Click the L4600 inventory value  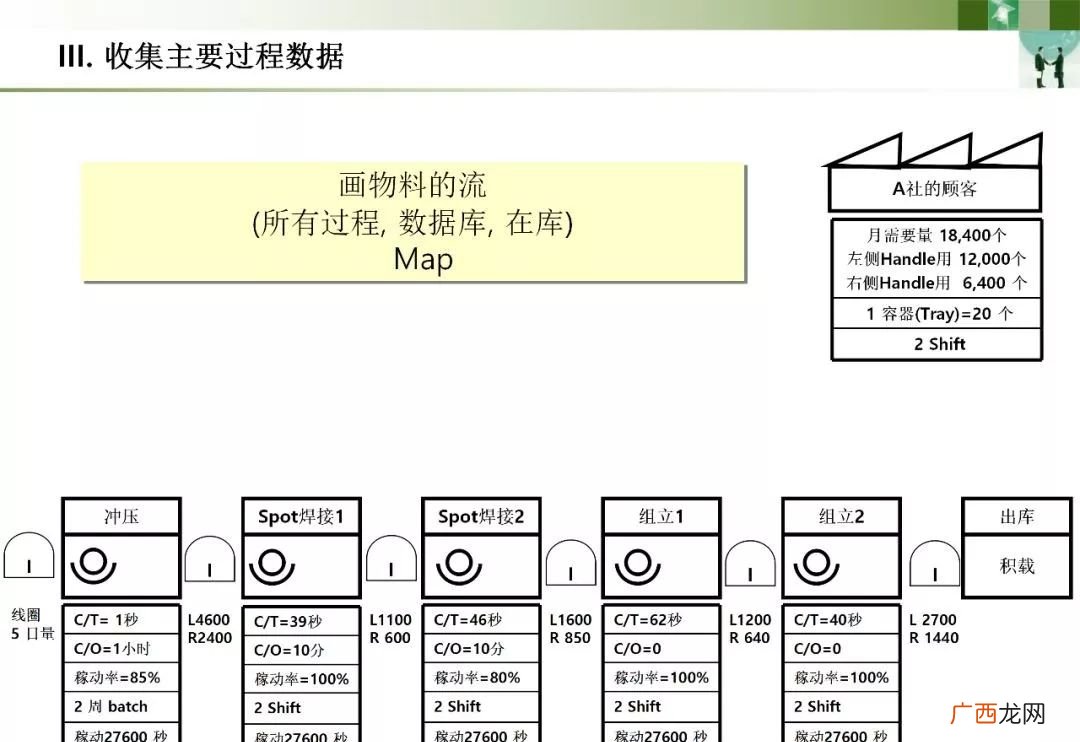pyautogui.click(x=209, y=619)
